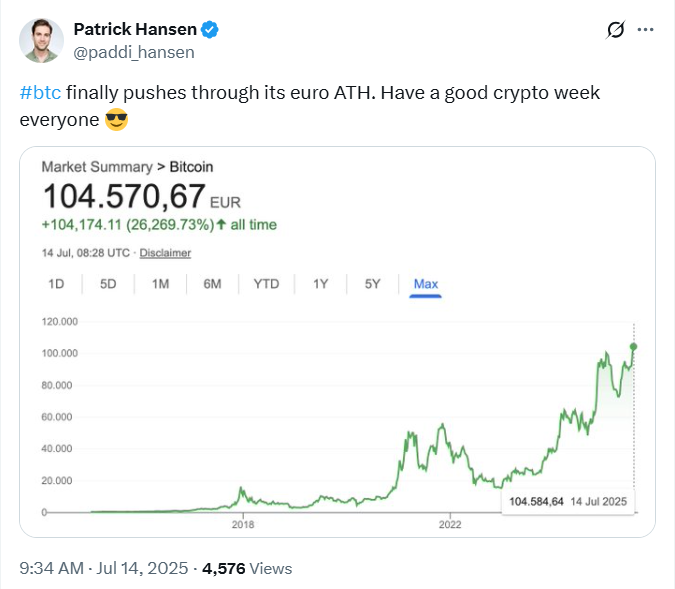Screen dimensions: 675x589
Task: Click the 9:34 AM tweet timestamp
Action: point(52,568)
